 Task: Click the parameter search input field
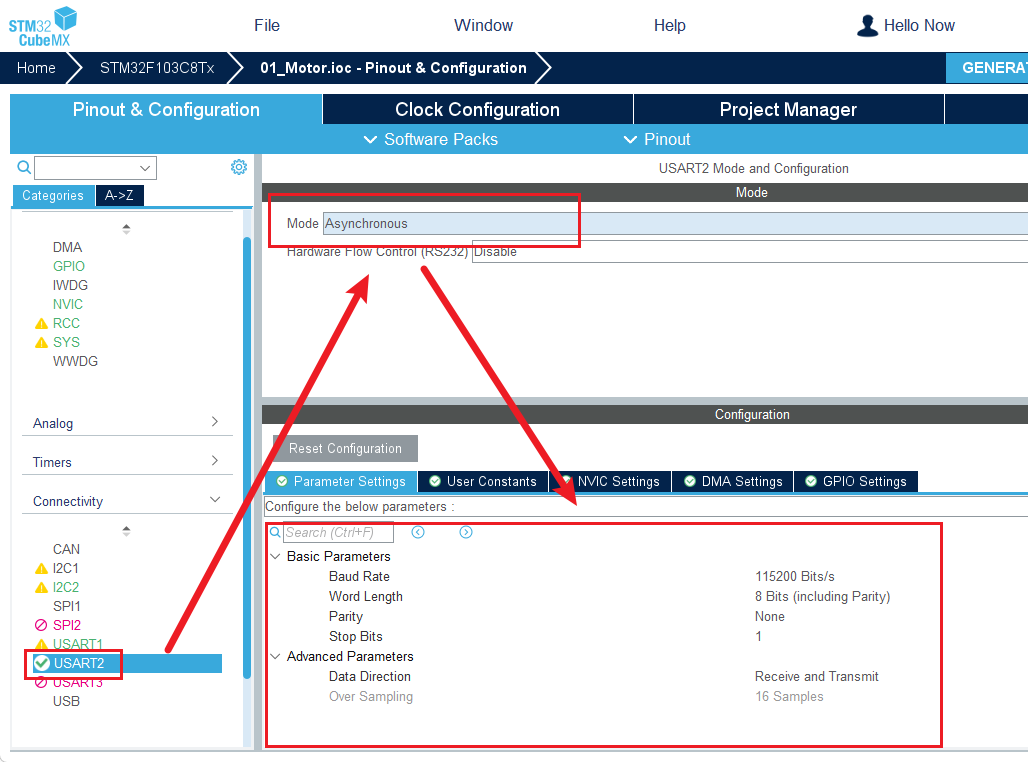point(338,533)
